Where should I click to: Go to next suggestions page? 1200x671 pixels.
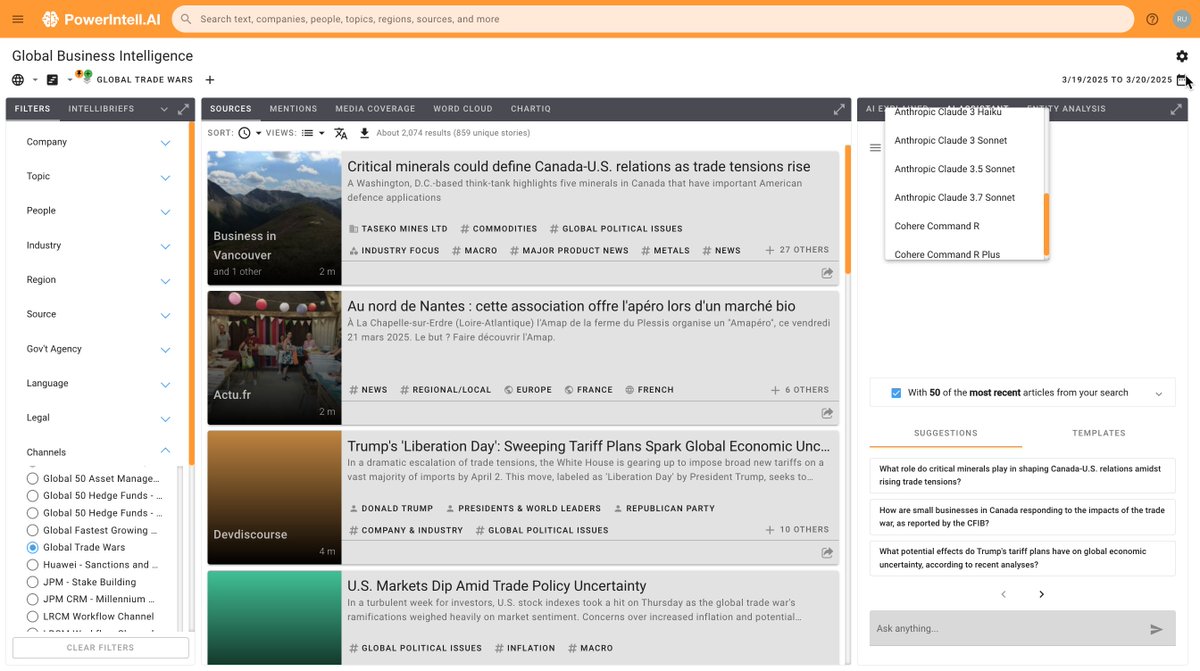(x=1041, y=594)
